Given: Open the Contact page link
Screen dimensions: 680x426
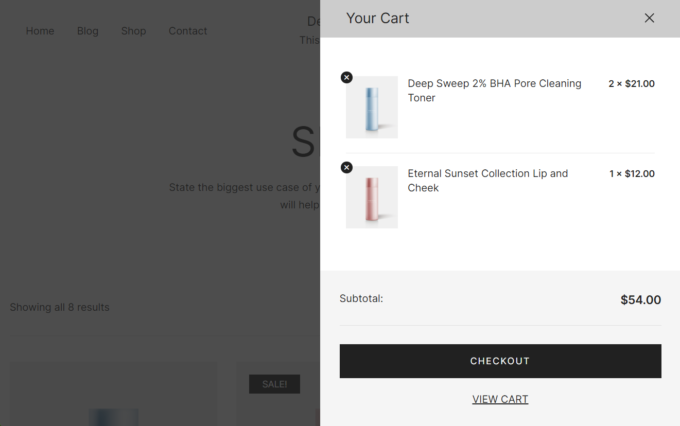Looking at the screenshot, I should tap(188, 31).
